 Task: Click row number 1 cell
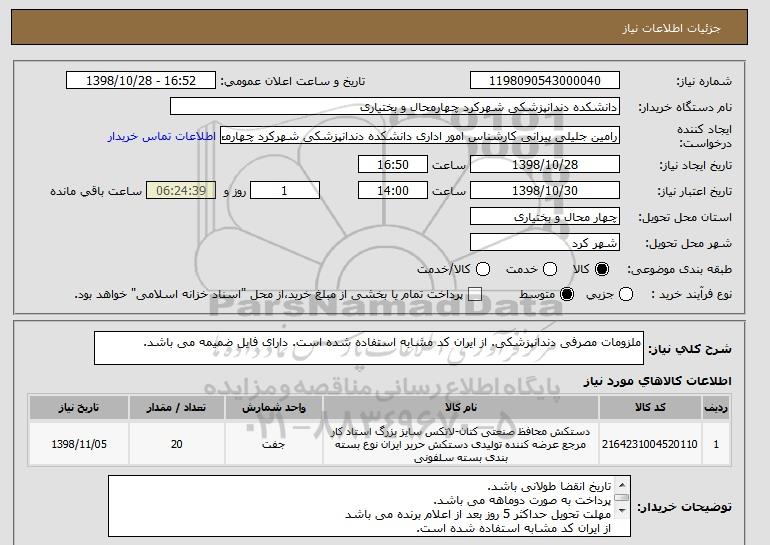(x=716, y=444)
